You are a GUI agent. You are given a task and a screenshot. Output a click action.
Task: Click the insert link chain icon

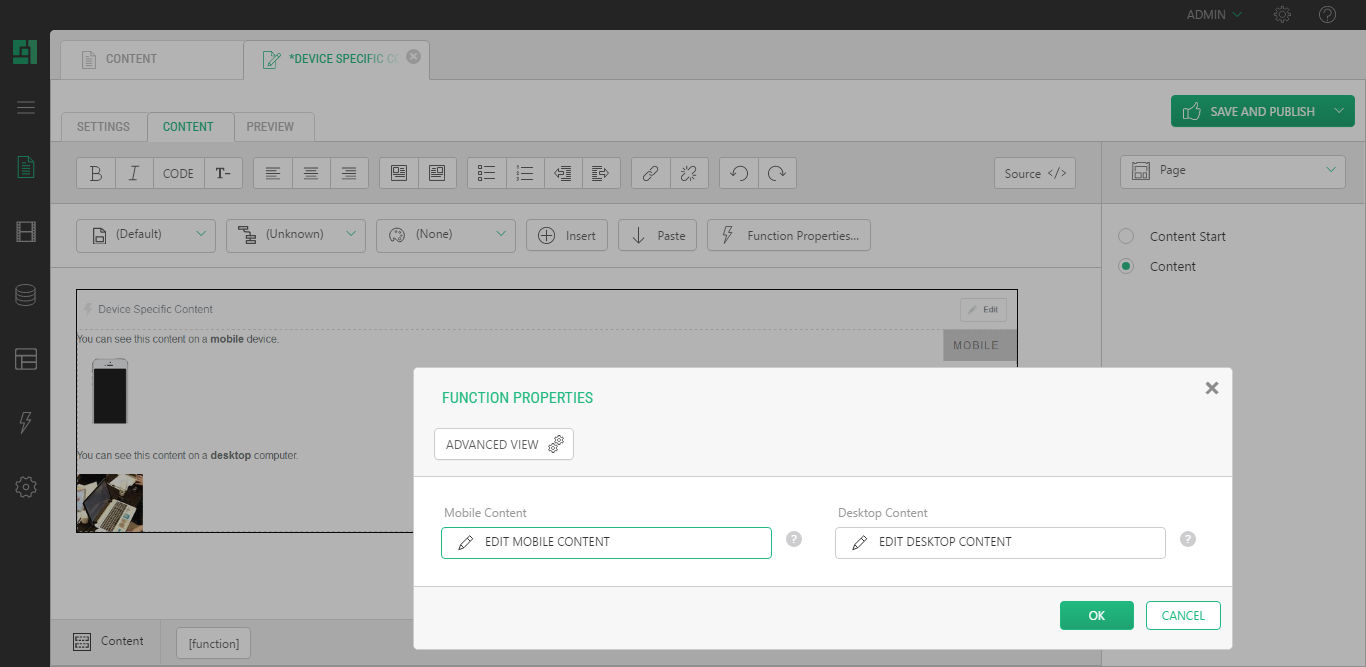pos(650,173)
